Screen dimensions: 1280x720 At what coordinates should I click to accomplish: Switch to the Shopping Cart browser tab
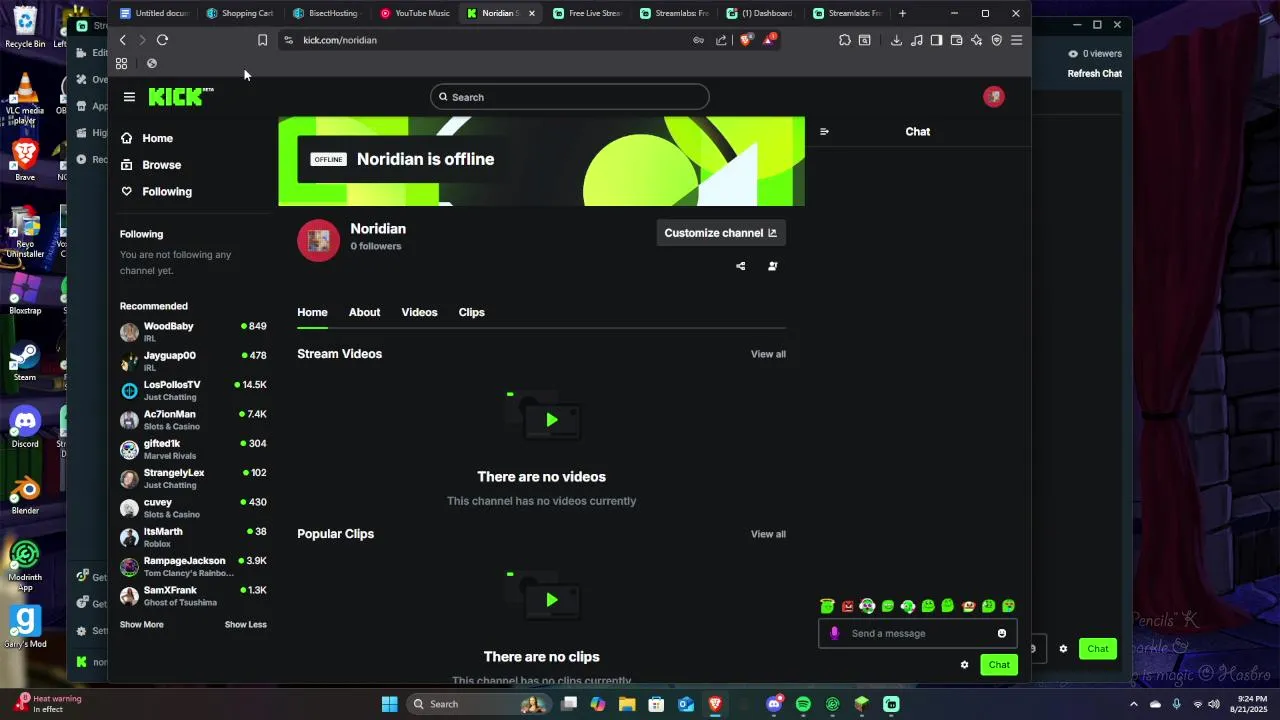pos(240,13)
